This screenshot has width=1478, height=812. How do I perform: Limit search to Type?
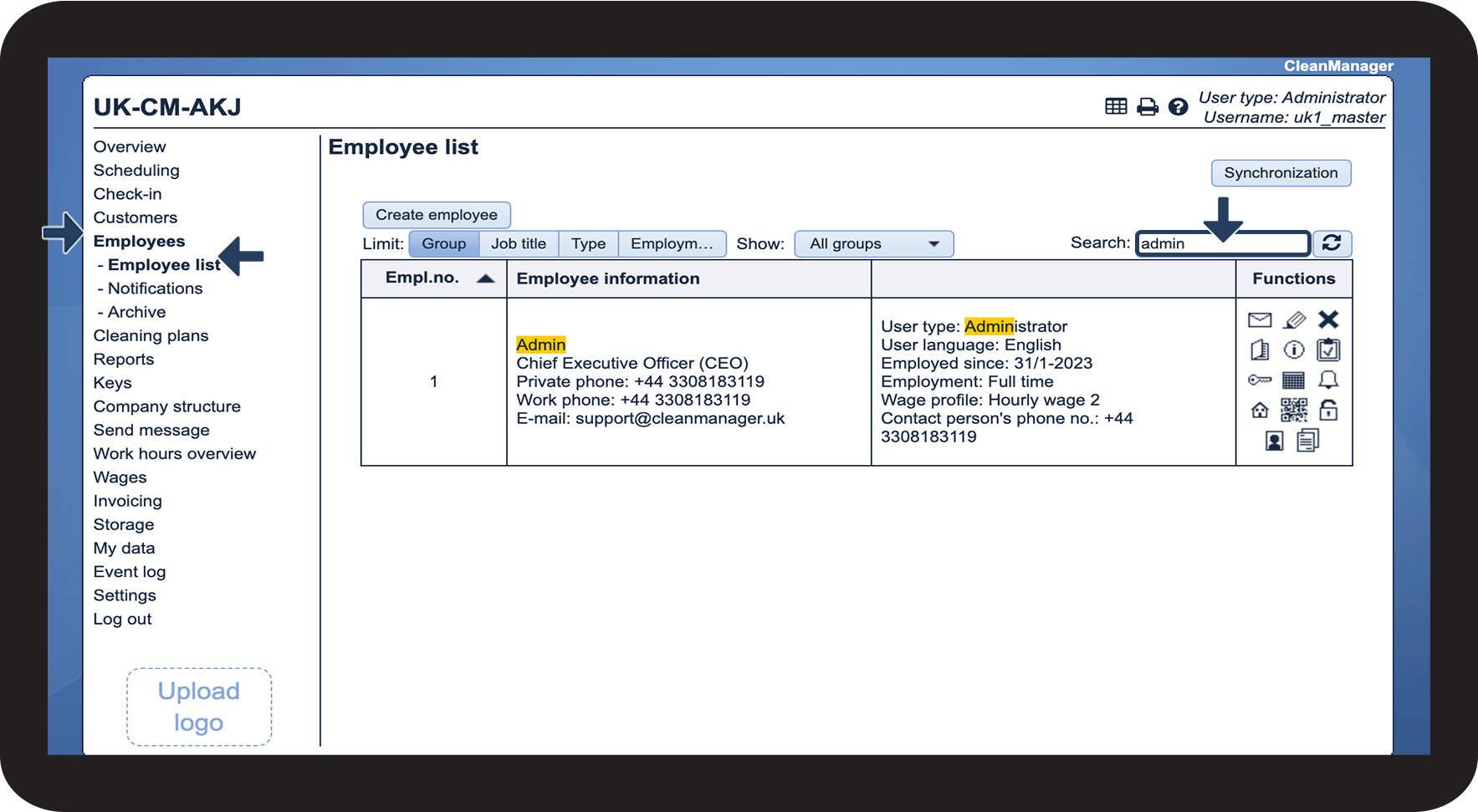588,243
